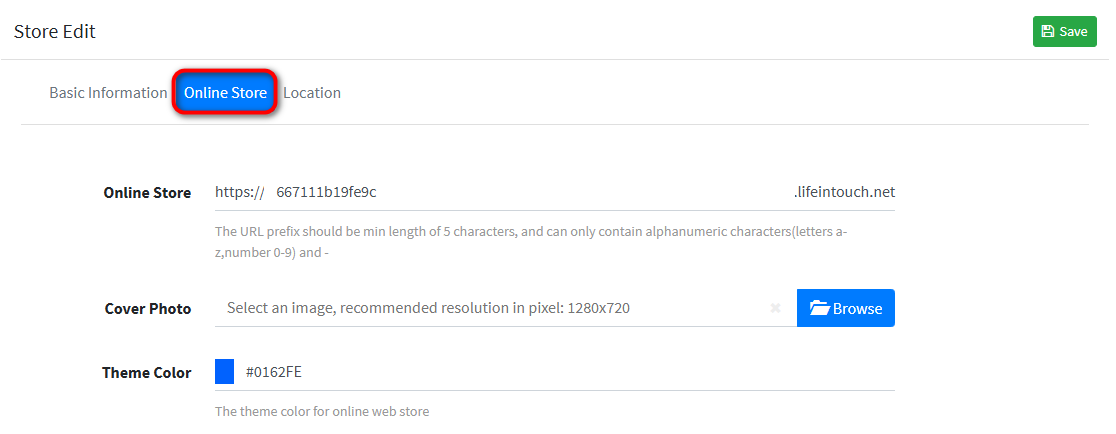
Task: Click the Theme Color field label
Action: pos(146,373)
